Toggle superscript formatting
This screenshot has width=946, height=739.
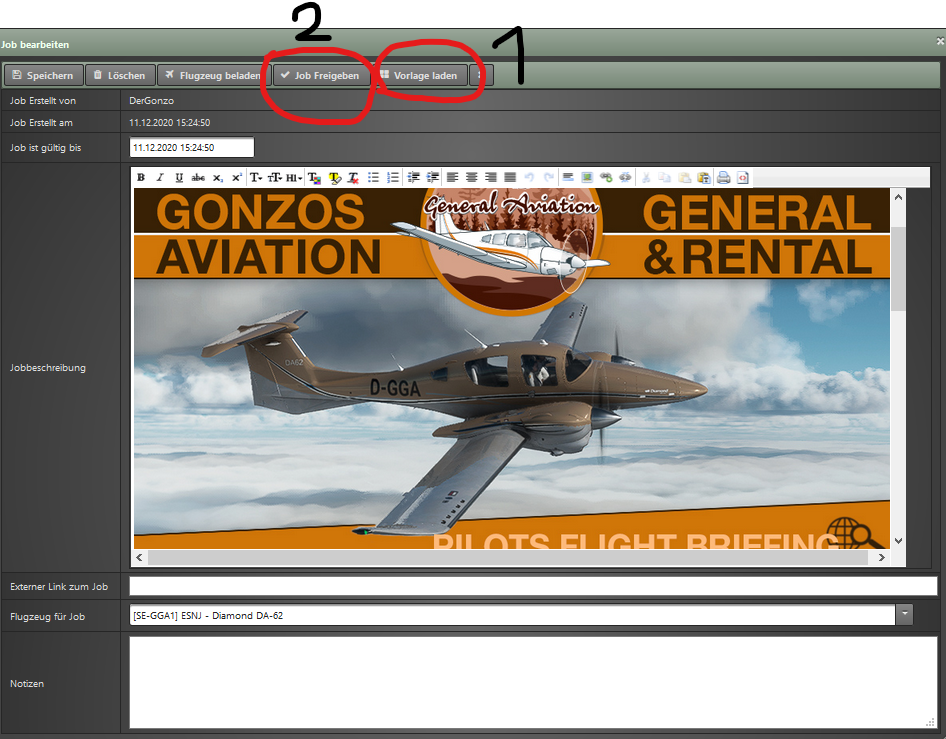[237, 177]
